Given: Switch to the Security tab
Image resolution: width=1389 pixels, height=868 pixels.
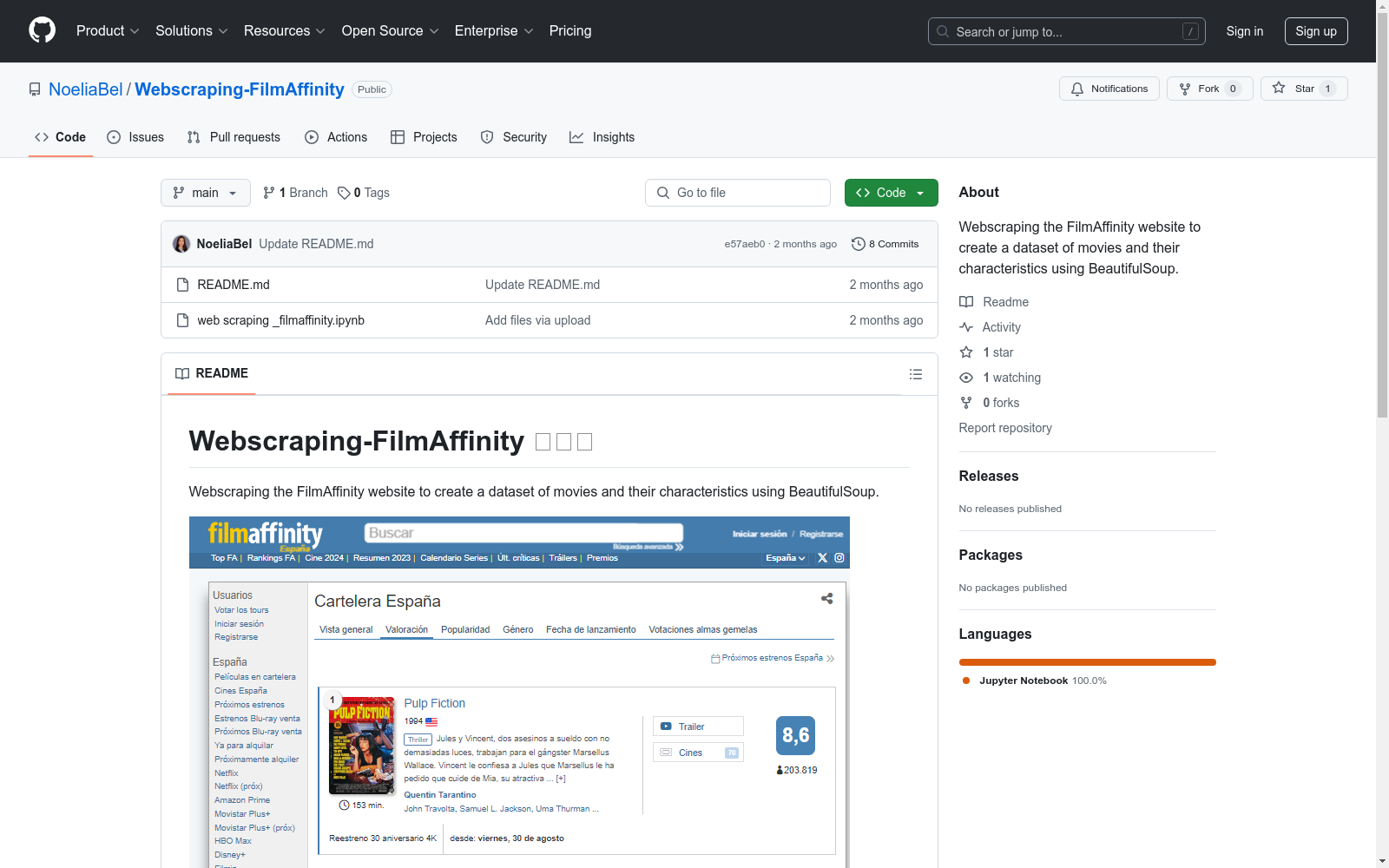Looking at the screenshot, I should [514, 137].
